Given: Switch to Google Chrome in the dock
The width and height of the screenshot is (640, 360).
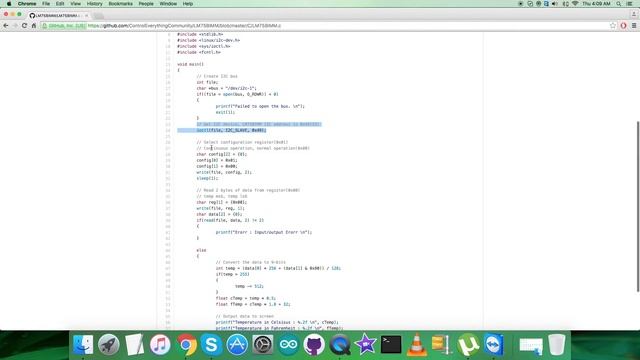Looking at the screenshot, I should (186, 345).
